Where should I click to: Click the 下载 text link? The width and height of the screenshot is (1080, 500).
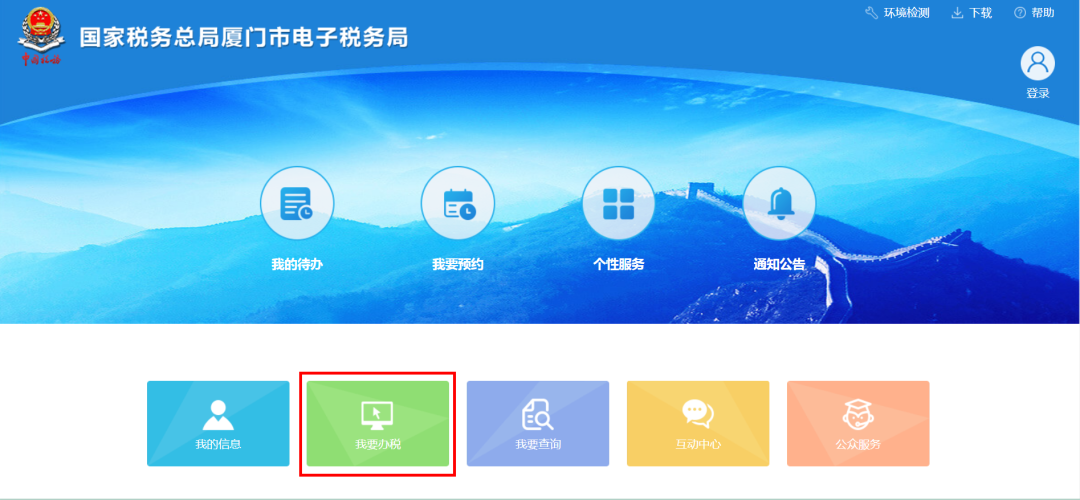click(x=981, y=13)
